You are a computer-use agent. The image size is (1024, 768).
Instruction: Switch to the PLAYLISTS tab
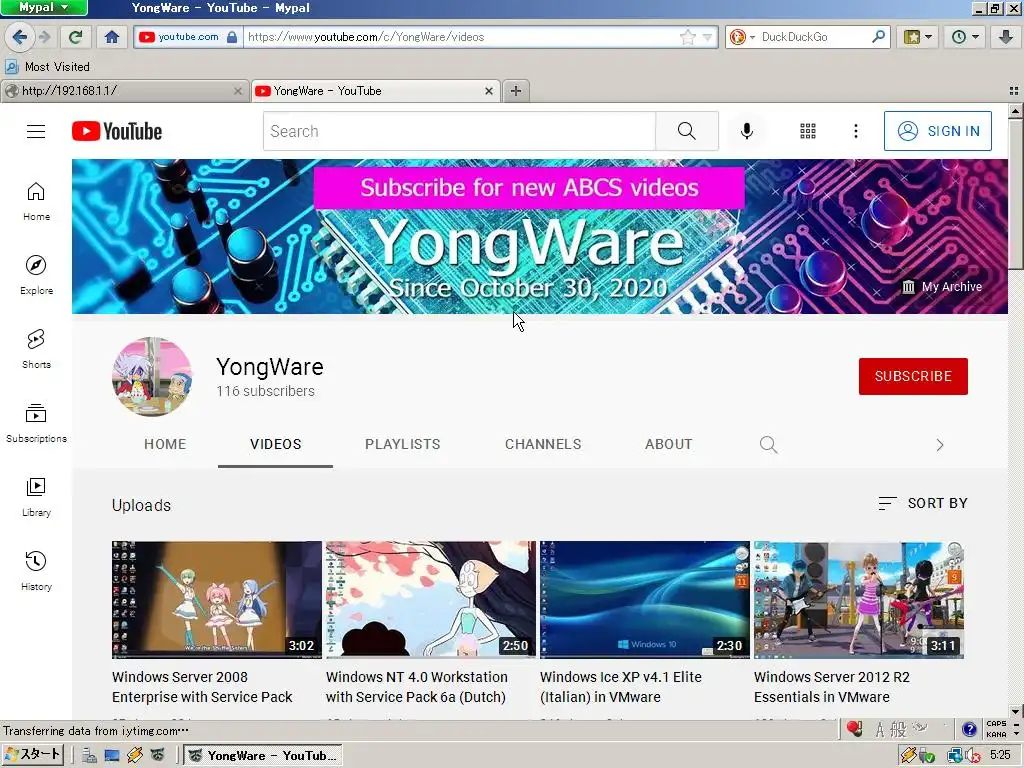click(403, 444)
